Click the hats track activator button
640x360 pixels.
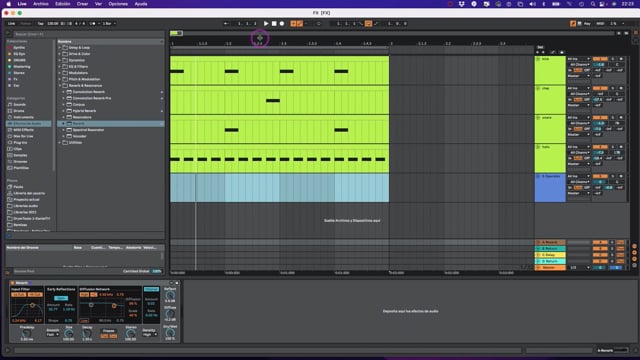(x=600, y=147)
